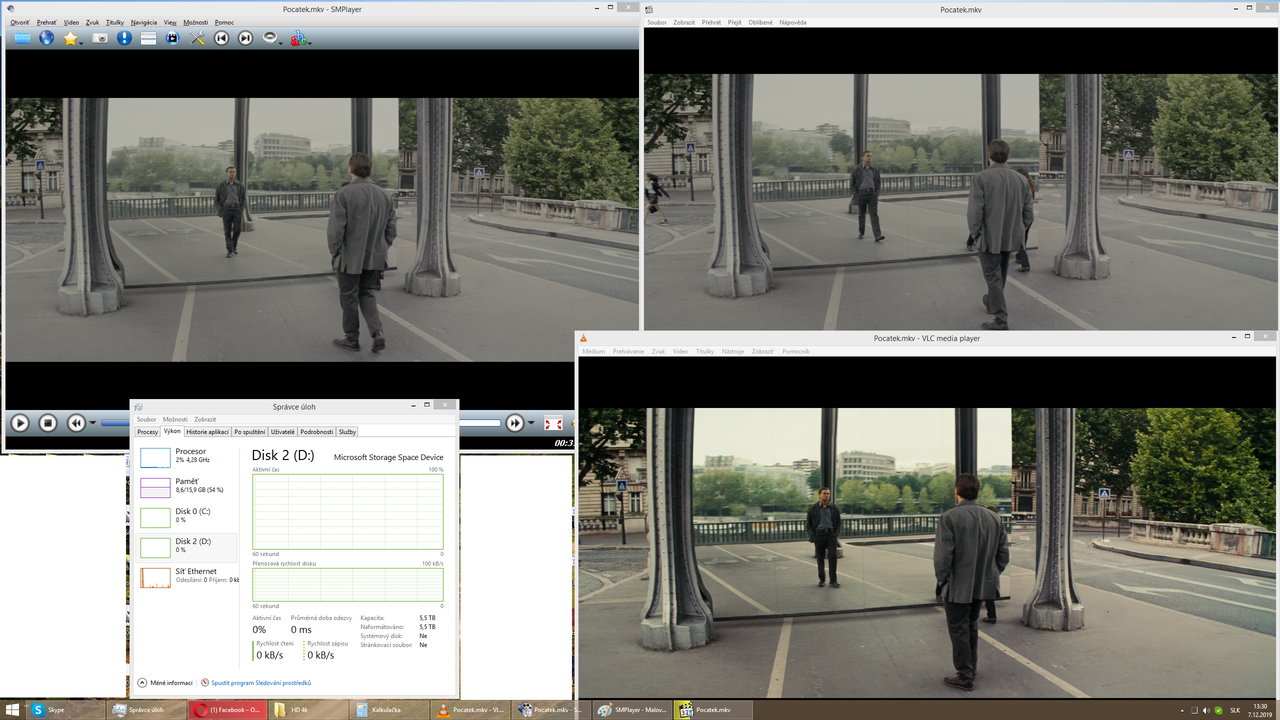Click the Windows Start button
The width and height of the screenshot is (1280, 720).
pyautogui.click(x=12, y=710)
